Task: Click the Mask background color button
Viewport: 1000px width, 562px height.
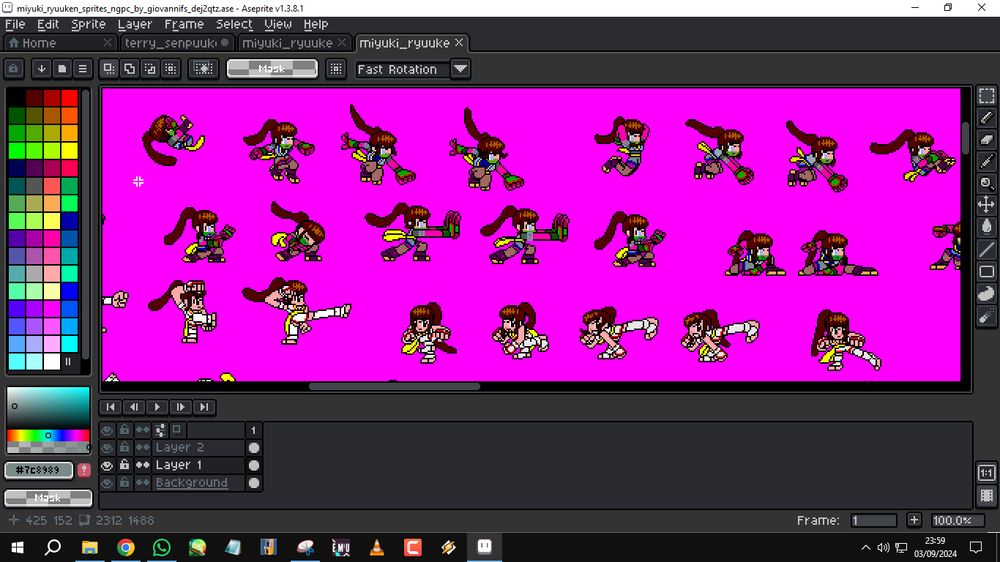Action: coord(48,498)
